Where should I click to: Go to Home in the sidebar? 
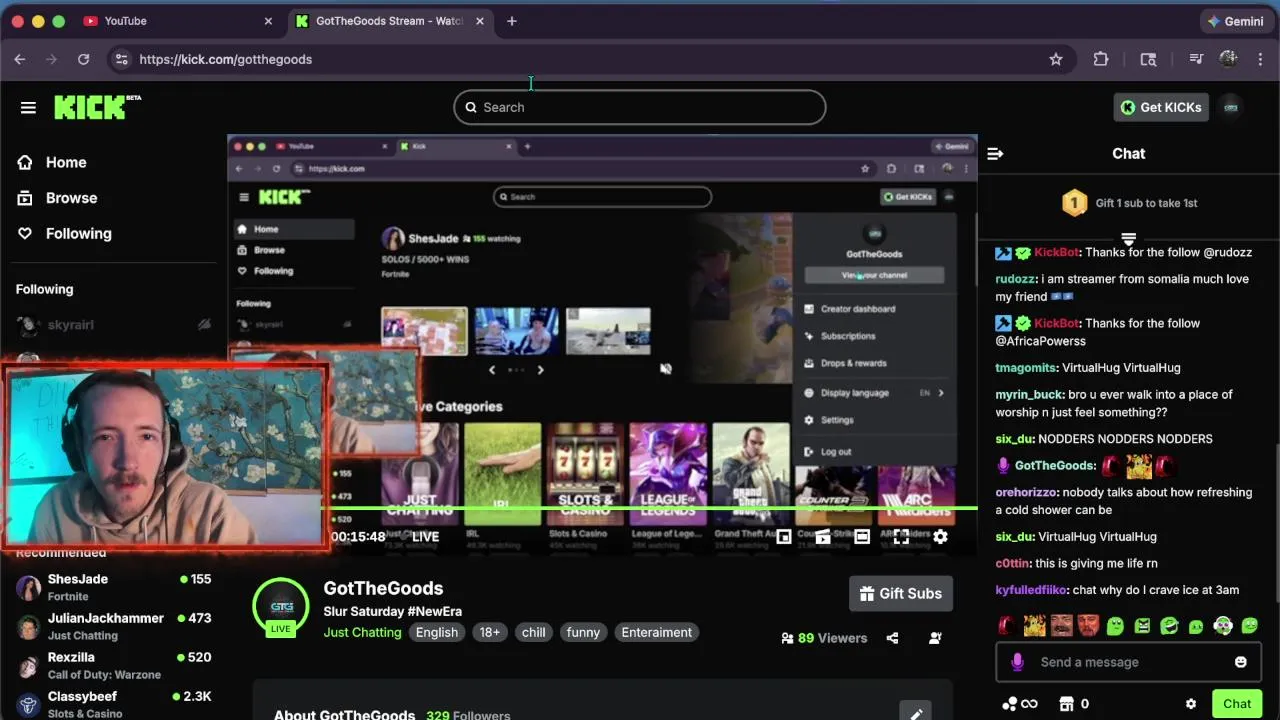coord(65,162)
